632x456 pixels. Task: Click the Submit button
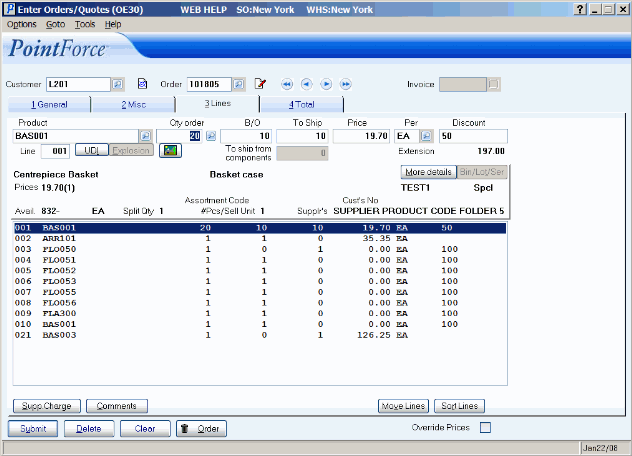(x=33, y=429)
